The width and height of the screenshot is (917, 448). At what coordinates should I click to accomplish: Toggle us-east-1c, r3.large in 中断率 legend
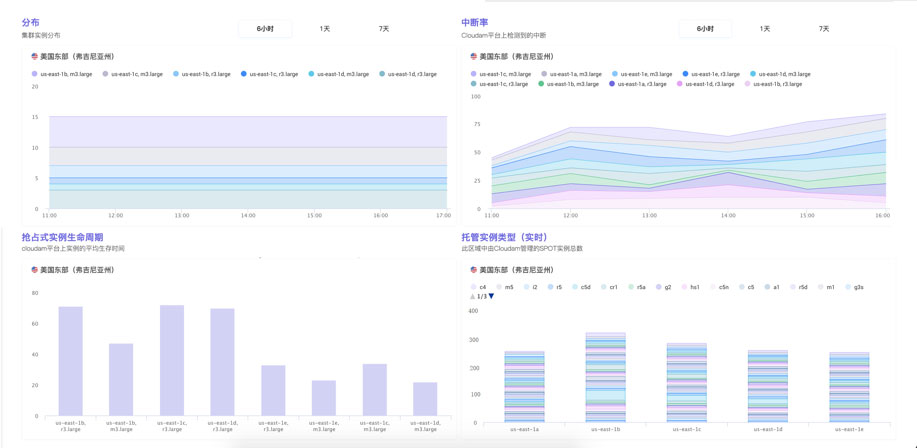tap(501, 84)
